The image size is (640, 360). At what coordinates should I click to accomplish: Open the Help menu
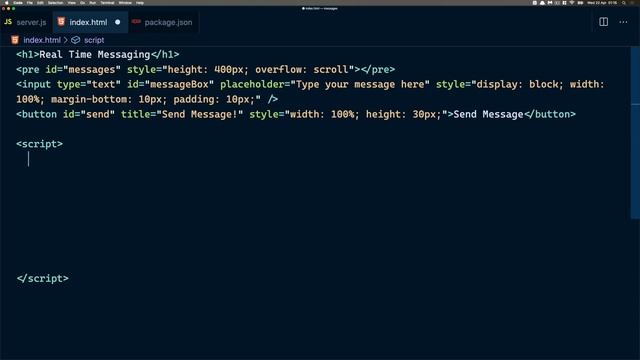click(x=140, y=2)
